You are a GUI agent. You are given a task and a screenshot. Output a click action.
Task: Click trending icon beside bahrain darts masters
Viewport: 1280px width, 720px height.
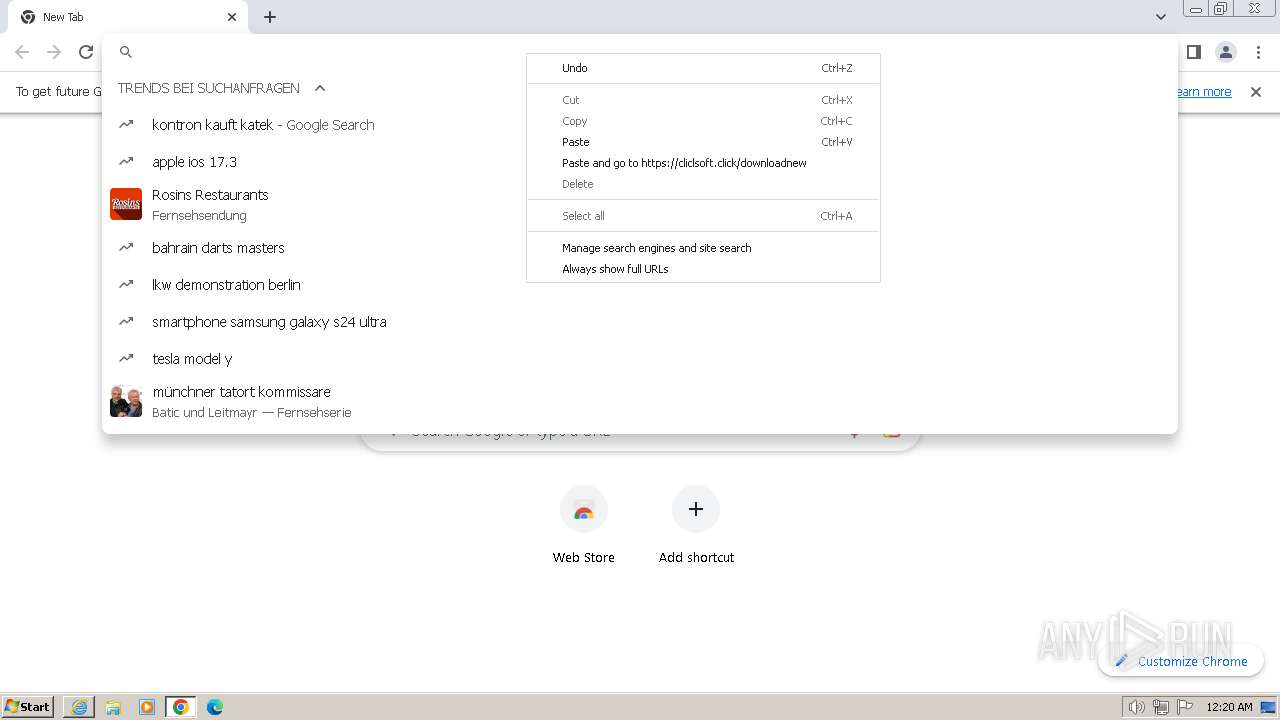pos(126,248)
